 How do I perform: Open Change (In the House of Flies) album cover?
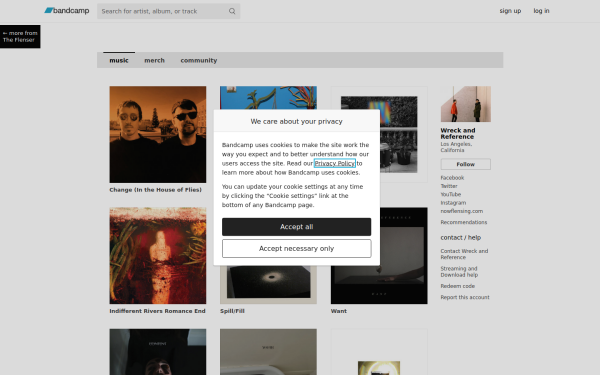[x=158, y=134]
